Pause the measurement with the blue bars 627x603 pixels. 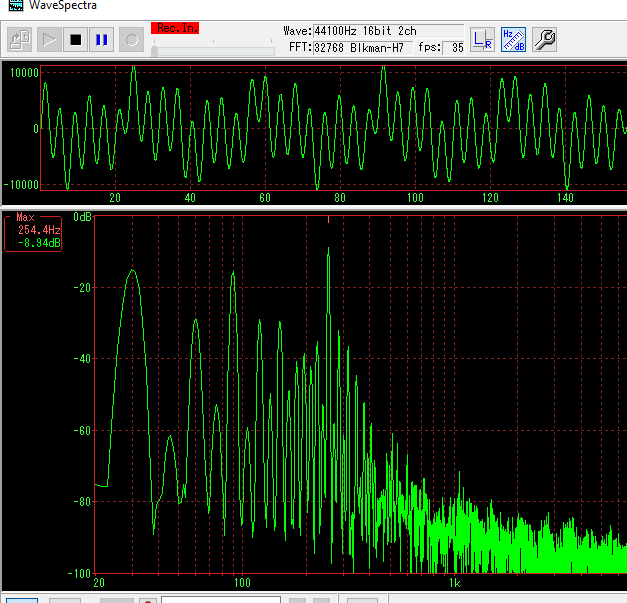click(x=102, y=40)
